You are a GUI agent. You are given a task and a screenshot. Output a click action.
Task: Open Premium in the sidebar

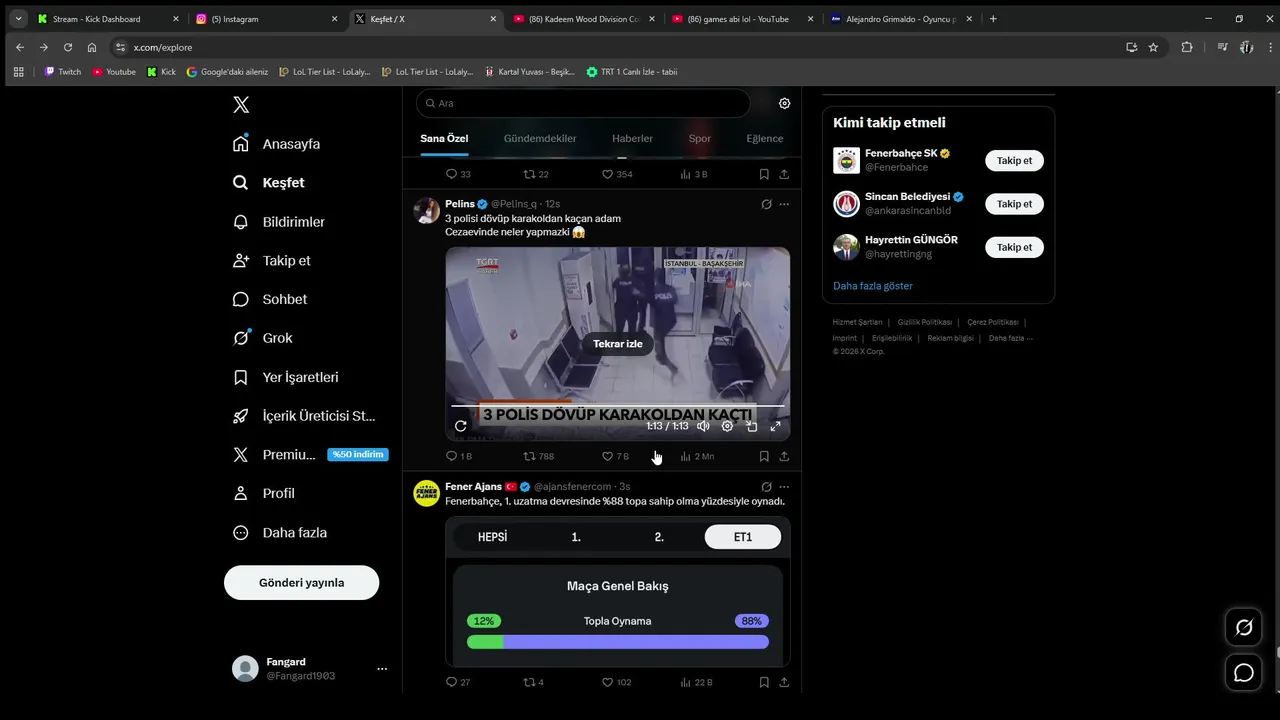[309, 455]
